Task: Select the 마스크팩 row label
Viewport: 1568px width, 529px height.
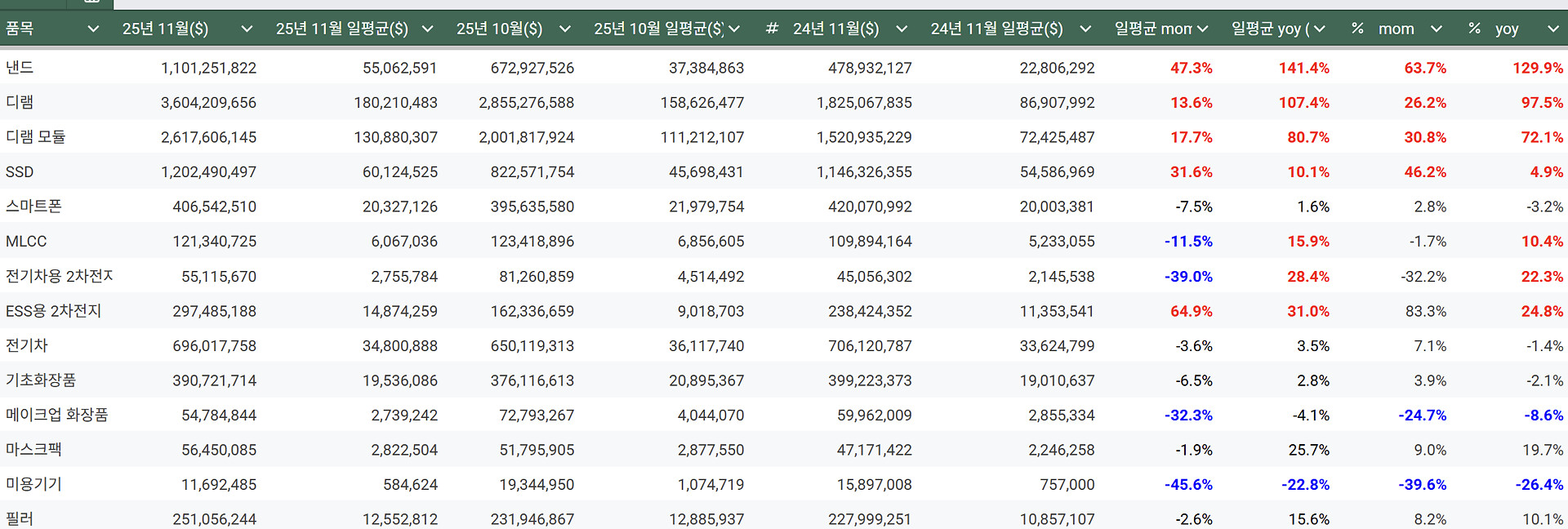Action: [33, 450]
